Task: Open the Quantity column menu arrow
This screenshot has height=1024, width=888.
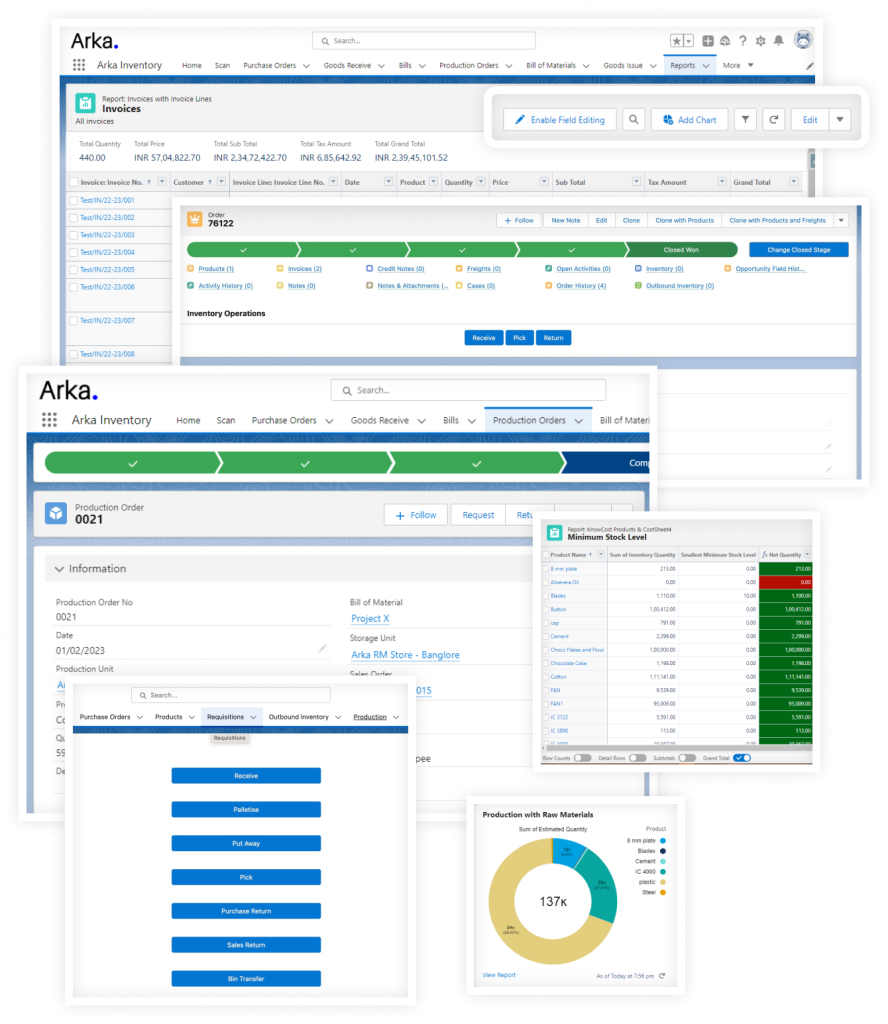Action: (x=481, y=182)
